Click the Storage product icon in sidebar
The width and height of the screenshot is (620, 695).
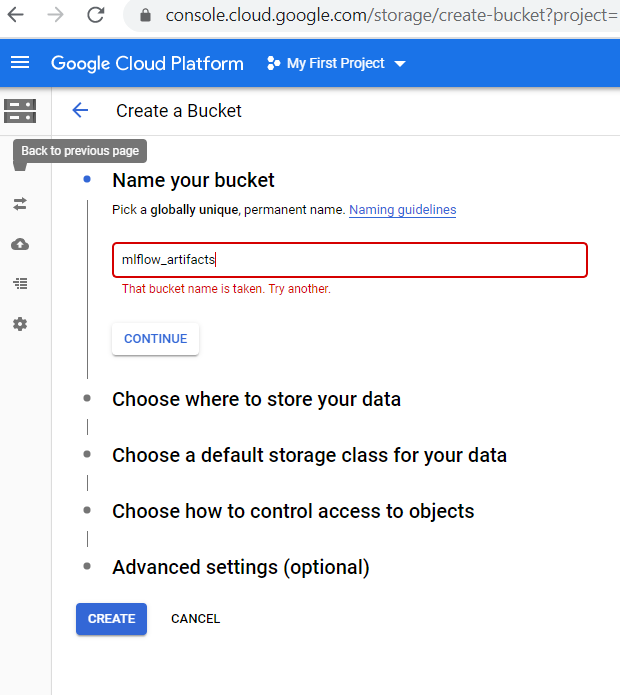pos(20,111)
